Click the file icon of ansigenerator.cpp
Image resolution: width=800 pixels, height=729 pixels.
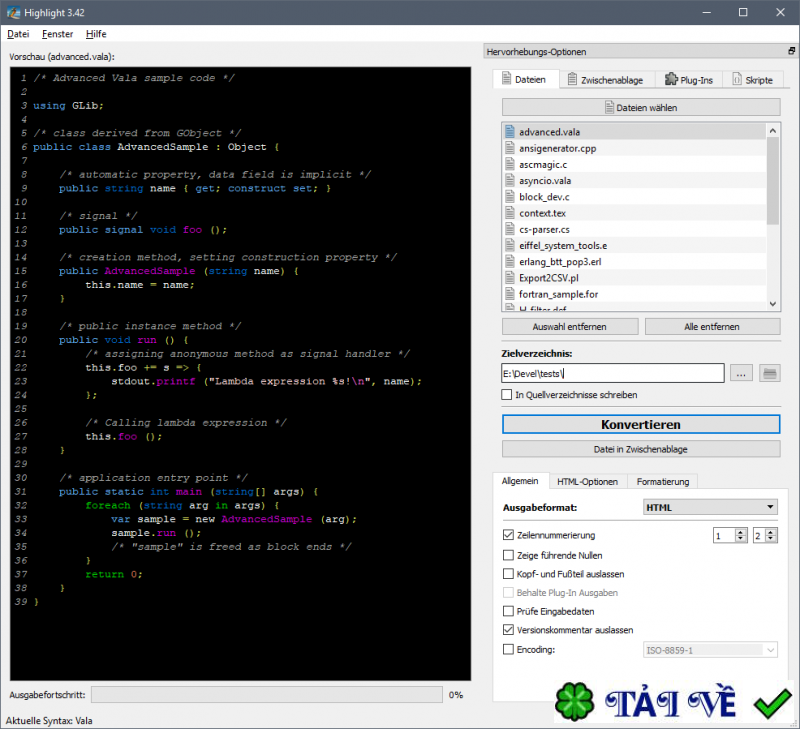point(510,148)
